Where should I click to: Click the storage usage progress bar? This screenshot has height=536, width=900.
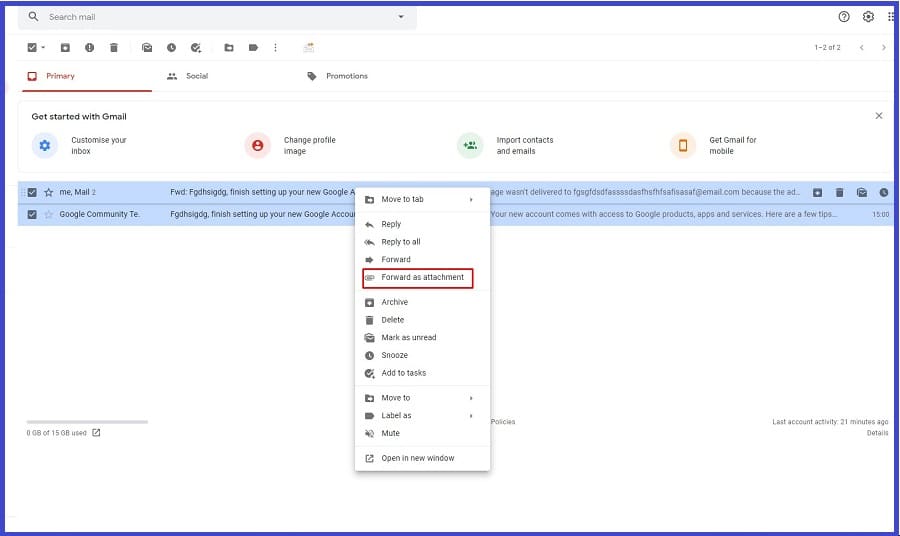coord(87,422)
